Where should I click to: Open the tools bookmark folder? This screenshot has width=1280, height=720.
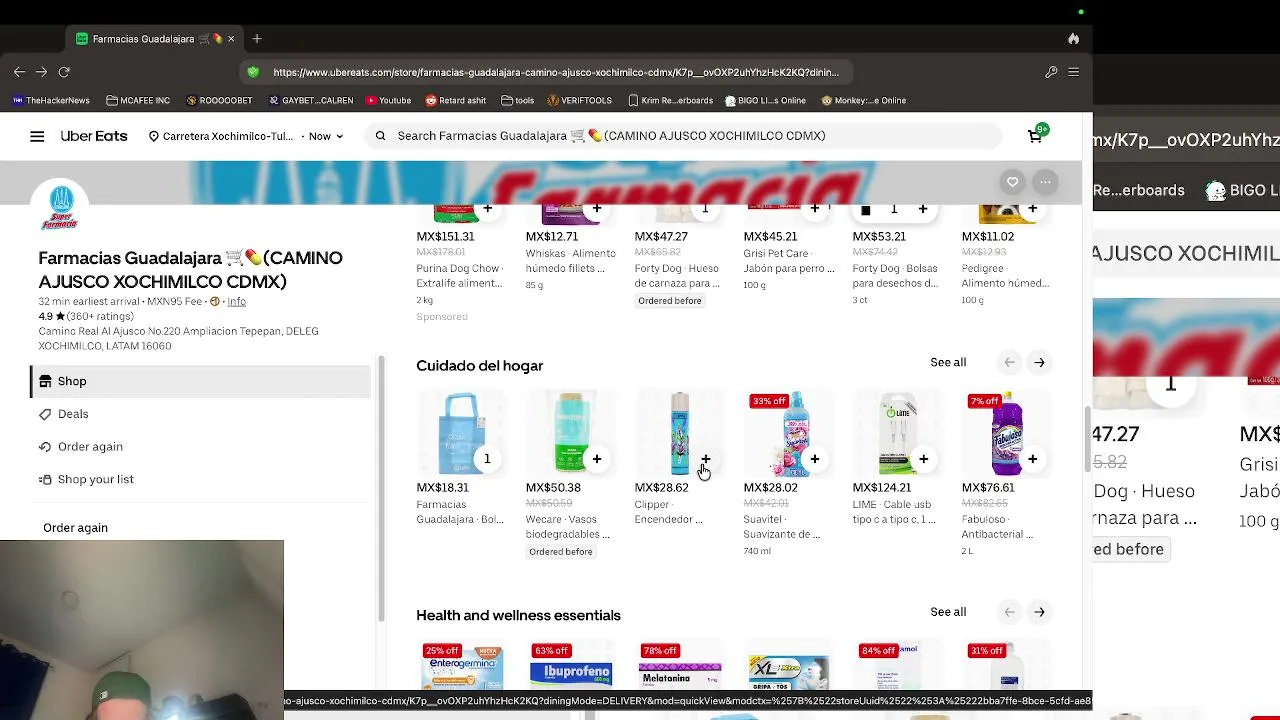[518, 100]
